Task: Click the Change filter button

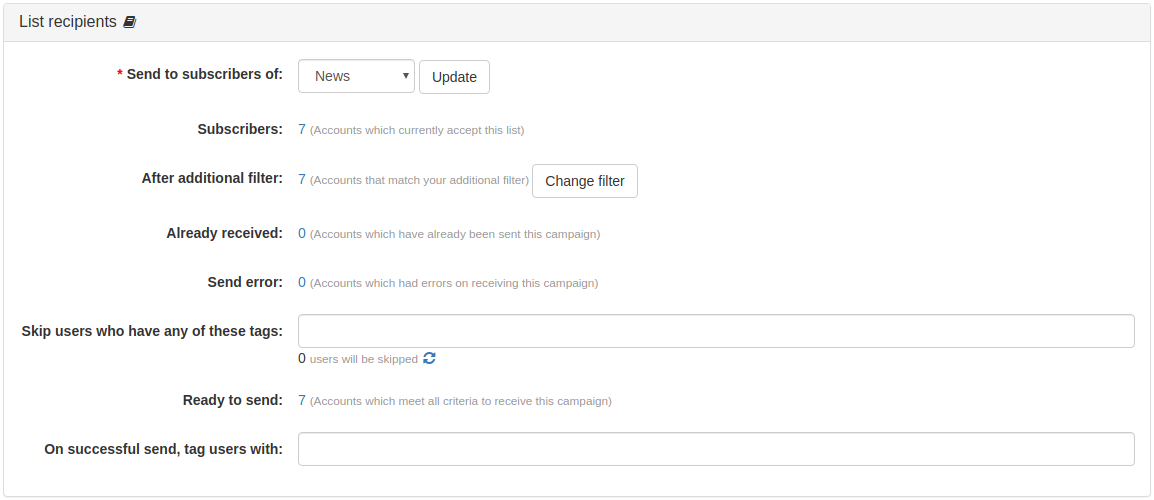Action: (x=585, y=181)
